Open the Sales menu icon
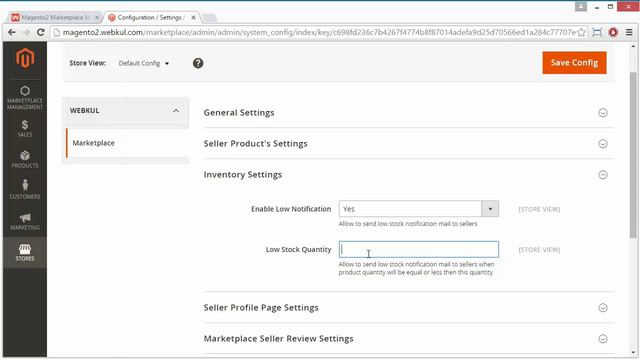Image resolution: width=640 pixels, height=360 pixels. point(25,128)
